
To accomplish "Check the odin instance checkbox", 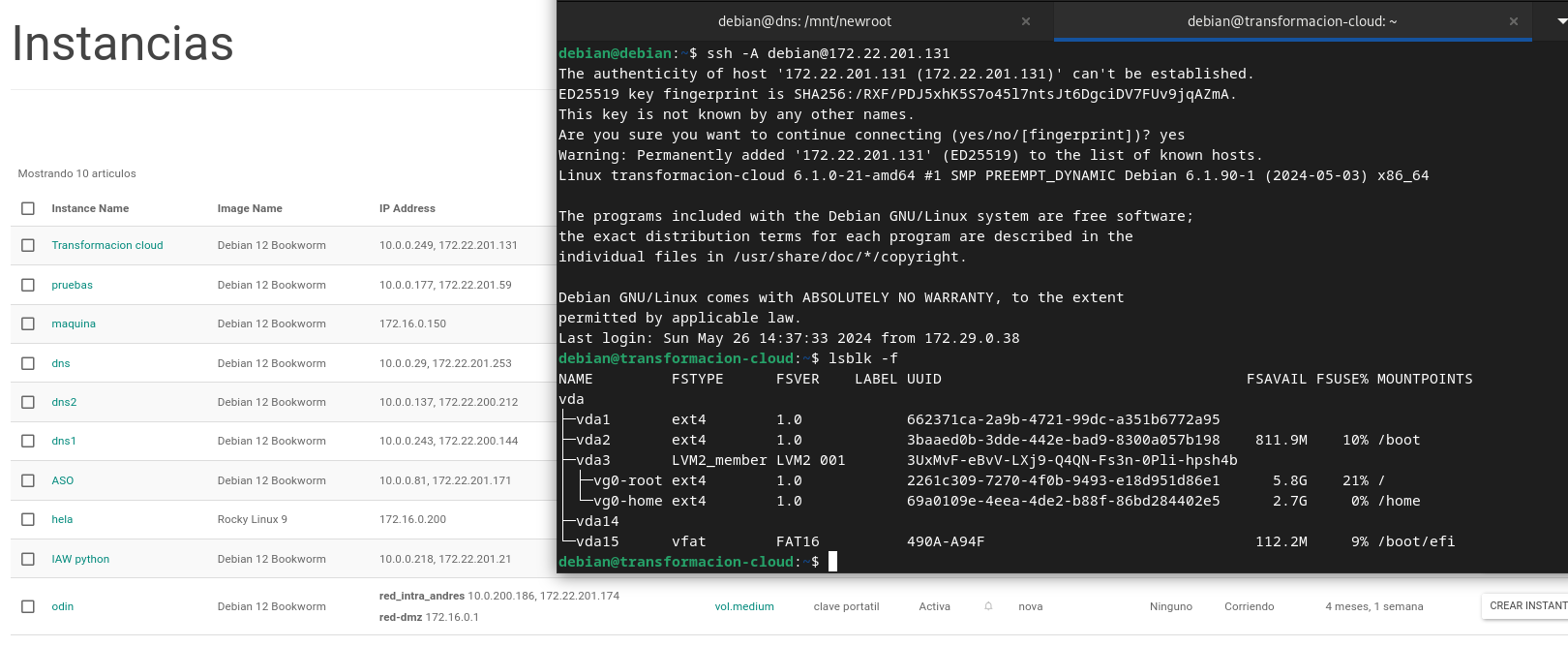I will (28, 606).
